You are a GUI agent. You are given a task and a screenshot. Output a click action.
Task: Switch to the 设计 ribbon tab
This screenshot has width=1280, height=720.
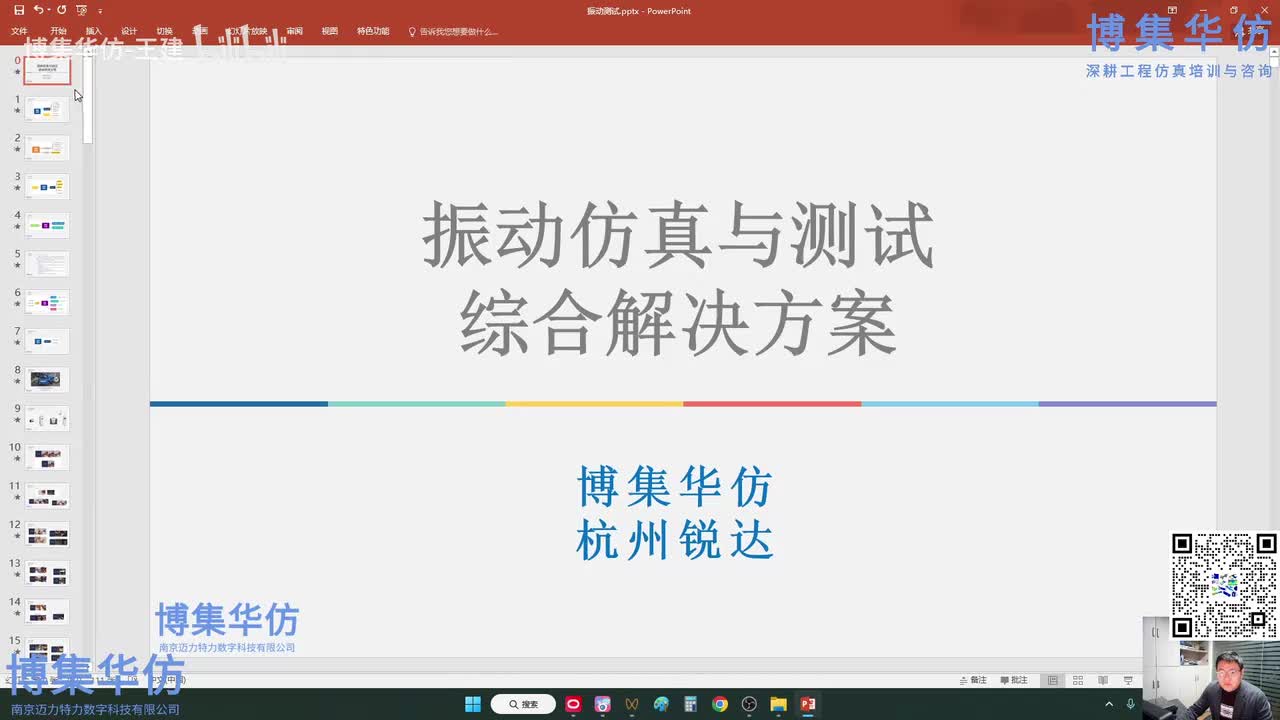(129, 31)
